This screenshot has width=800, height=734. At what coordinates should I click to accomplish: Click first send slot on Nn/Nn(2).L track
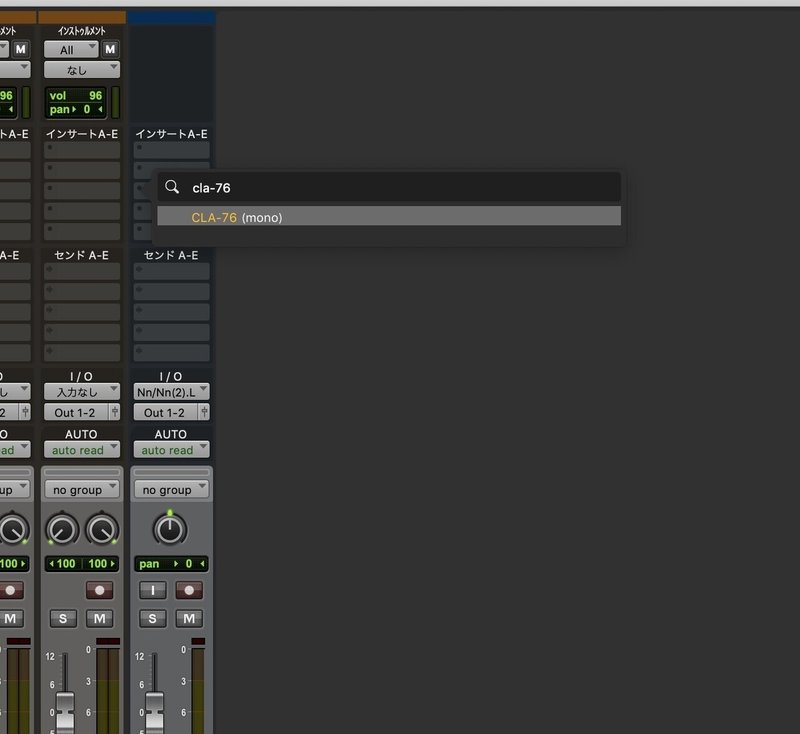click(x=171, y=271)
